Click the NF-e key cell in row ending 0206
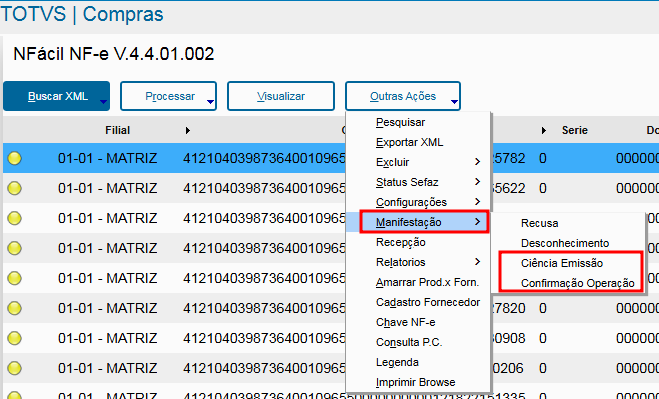Image resolution: width=659 pixels, height=399 pixels. pyautogui.click(x=264, y=368)
